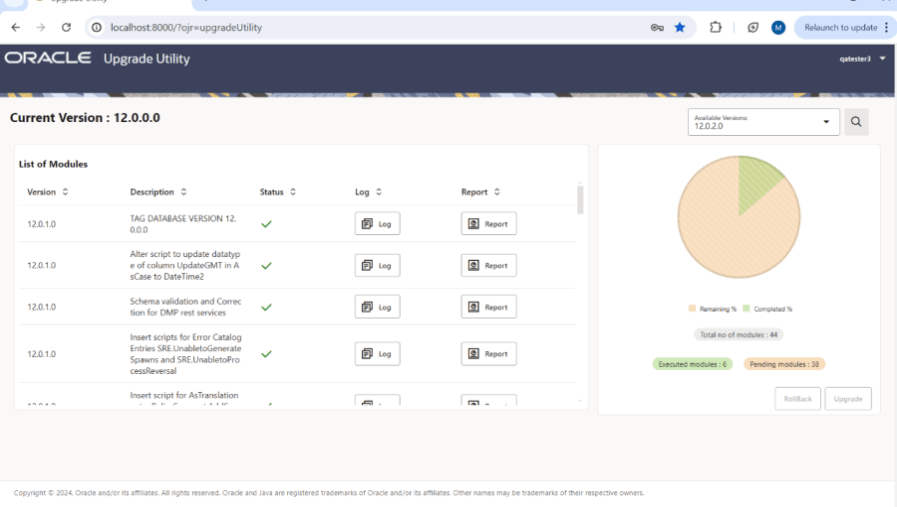Sort the Status column
The width and height of the screenshot is (897, 507).
tap(293, 192)
